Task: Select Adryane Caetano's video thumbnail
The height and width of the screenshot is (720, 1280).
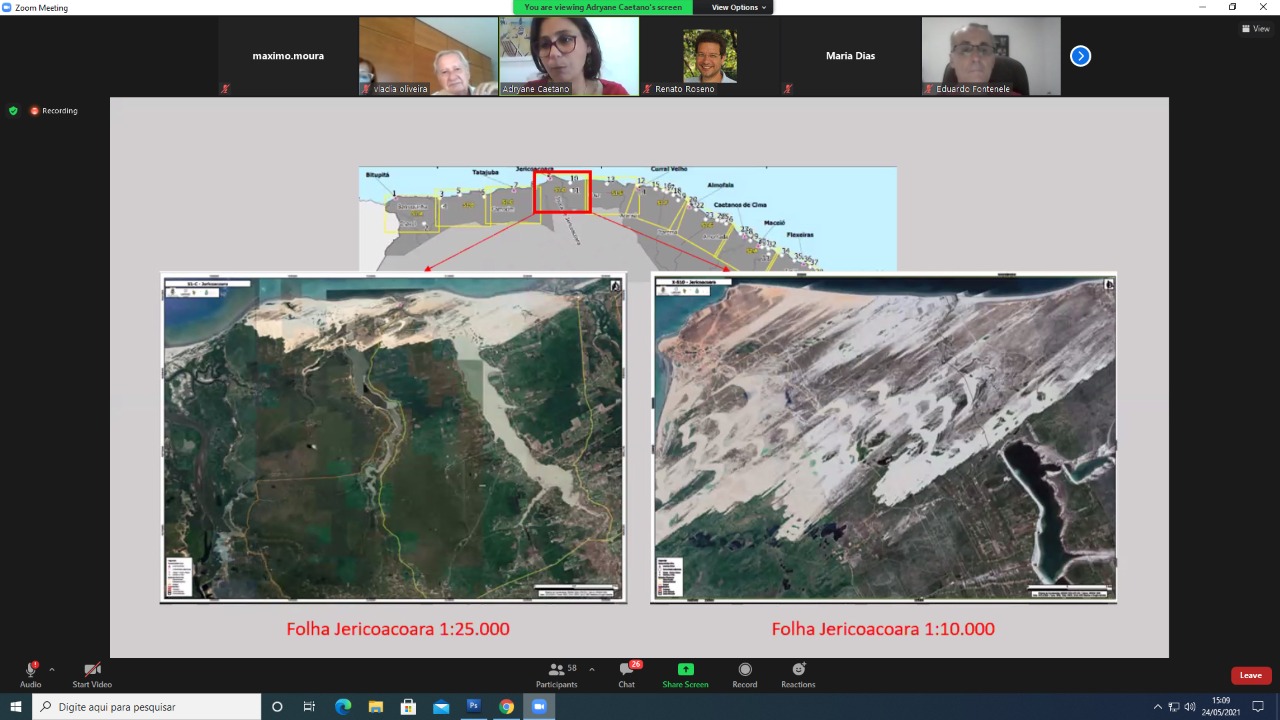Action: (x=569, y=56)
